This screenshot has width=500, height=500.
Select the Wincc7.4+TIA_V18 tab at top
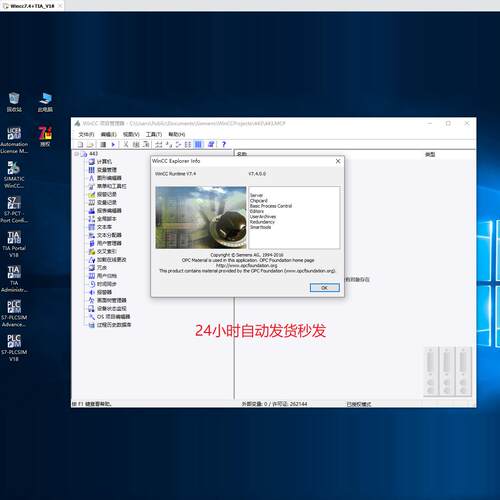click(x=32, y=6)
